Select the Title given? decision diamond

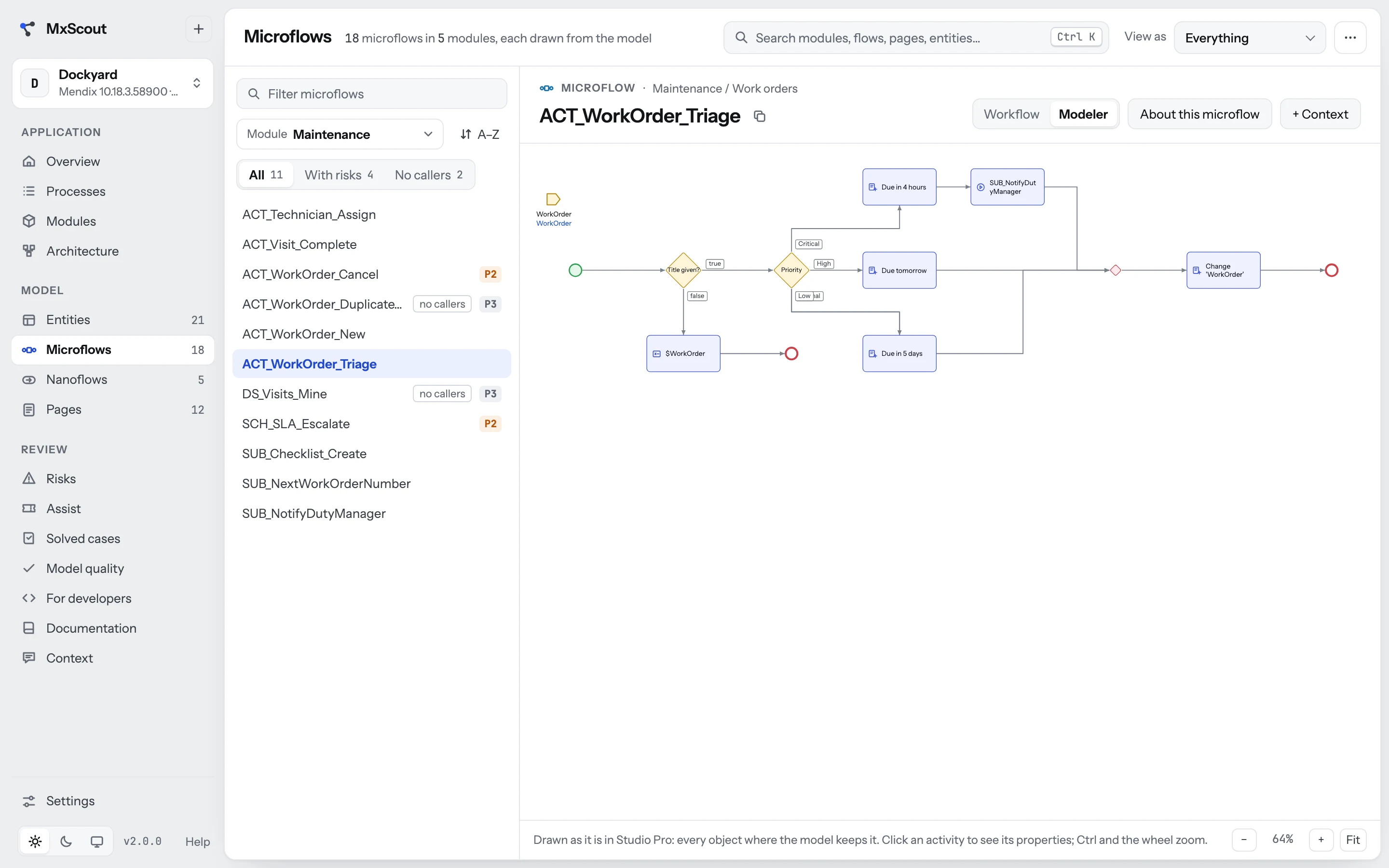coord(683,270)
